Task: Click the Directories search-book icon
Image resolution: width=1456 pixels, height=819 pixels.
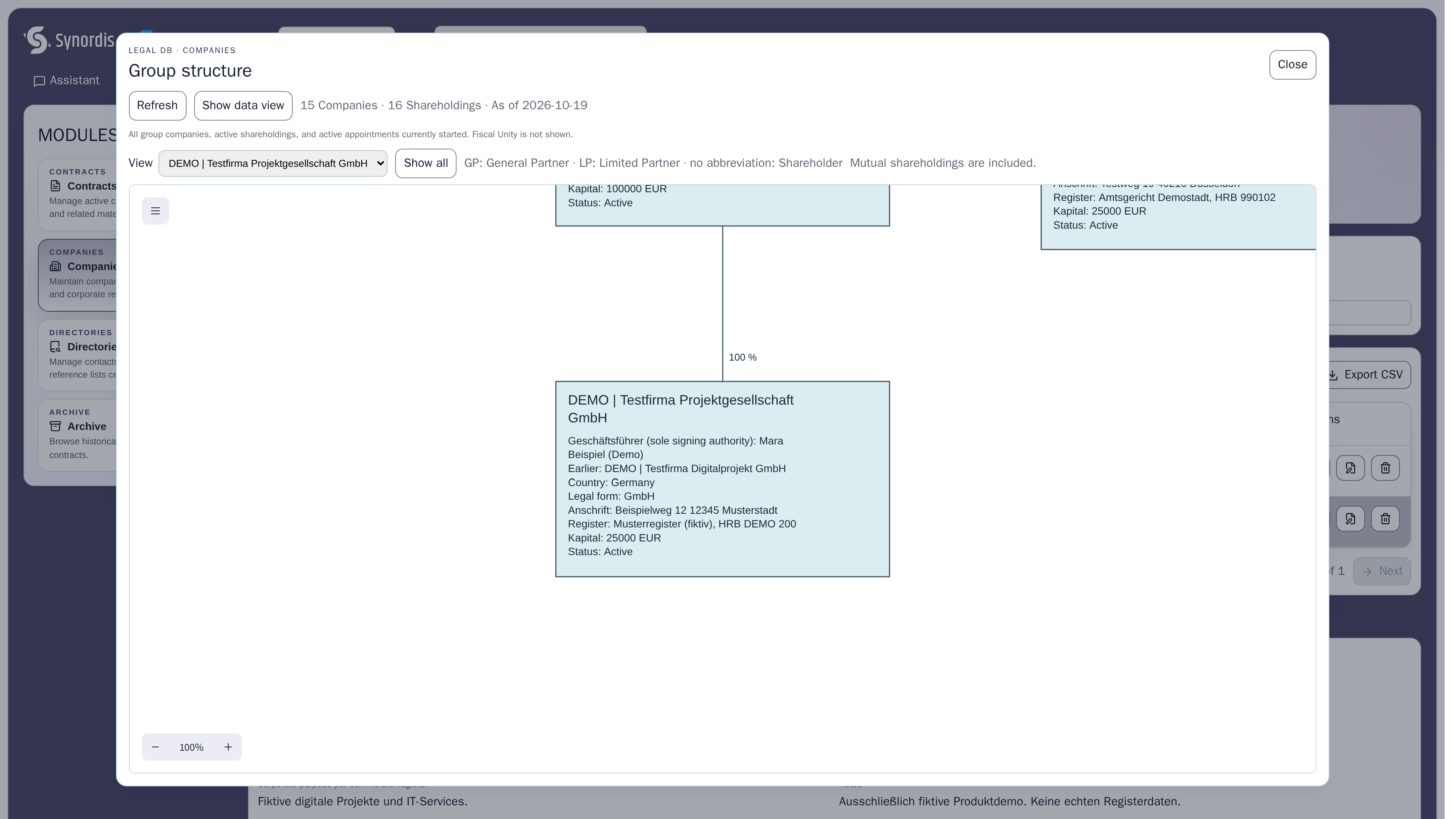Action: pyautogui.click(x=55, y=347)
